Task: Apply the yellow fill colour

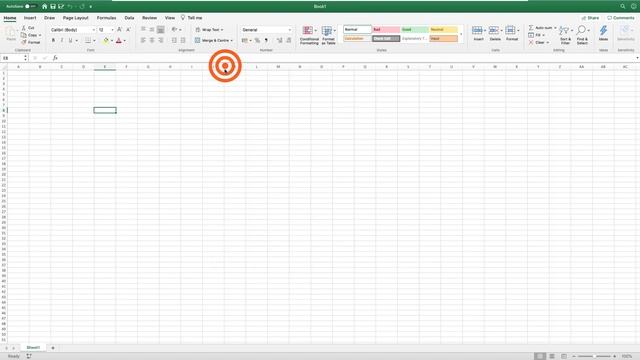Action: tap(106, 40)
